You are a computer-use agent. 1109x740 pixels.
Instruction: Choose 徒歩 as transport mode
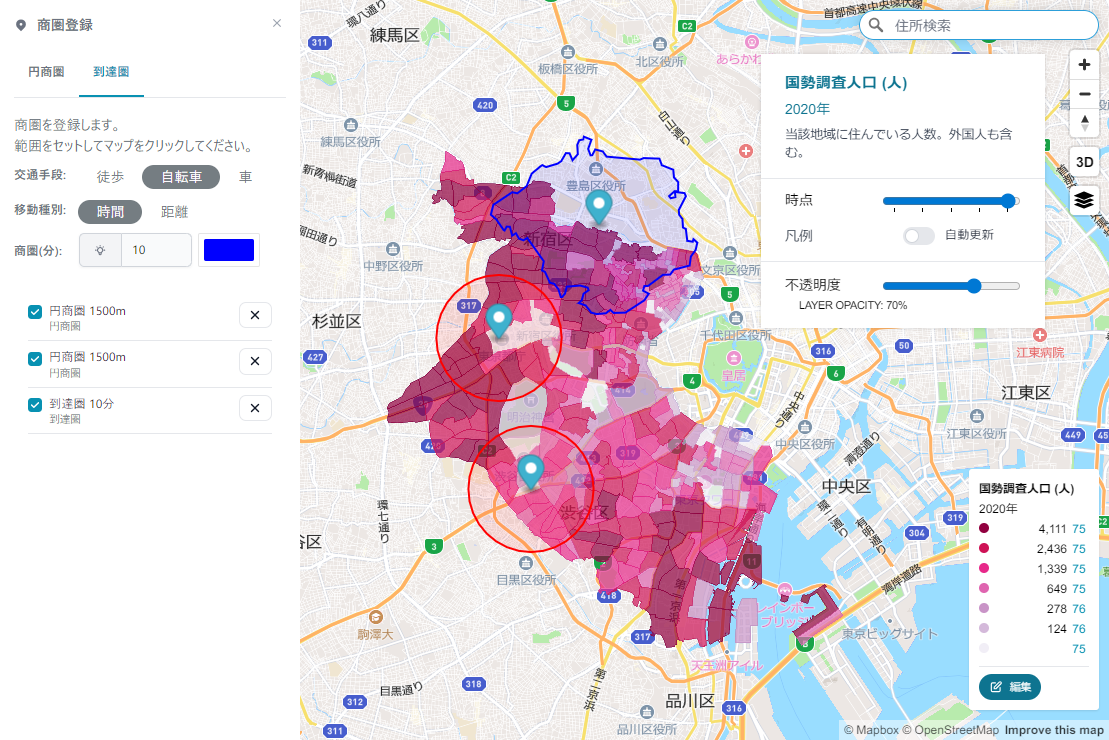[110, 177]
